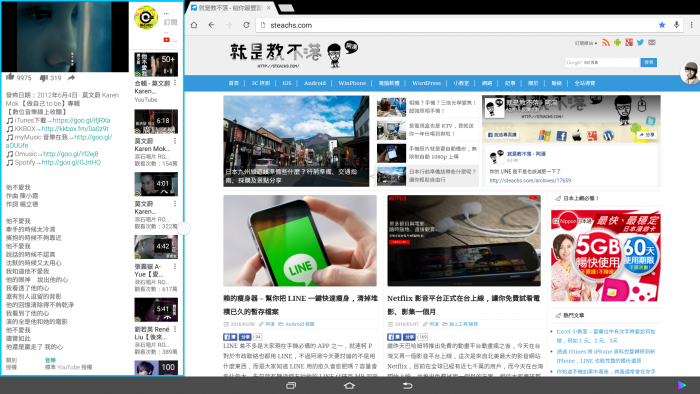Open the Spotify goo.gl link
This screenshot has width=700, height=394.
pyautogui.click(x=71, y=162)
